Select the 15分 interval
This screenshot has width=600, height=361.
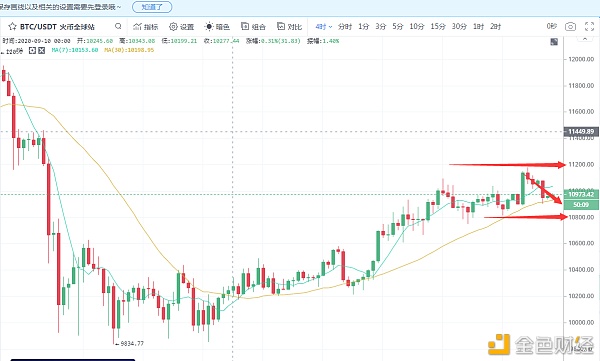click(438, 26)
